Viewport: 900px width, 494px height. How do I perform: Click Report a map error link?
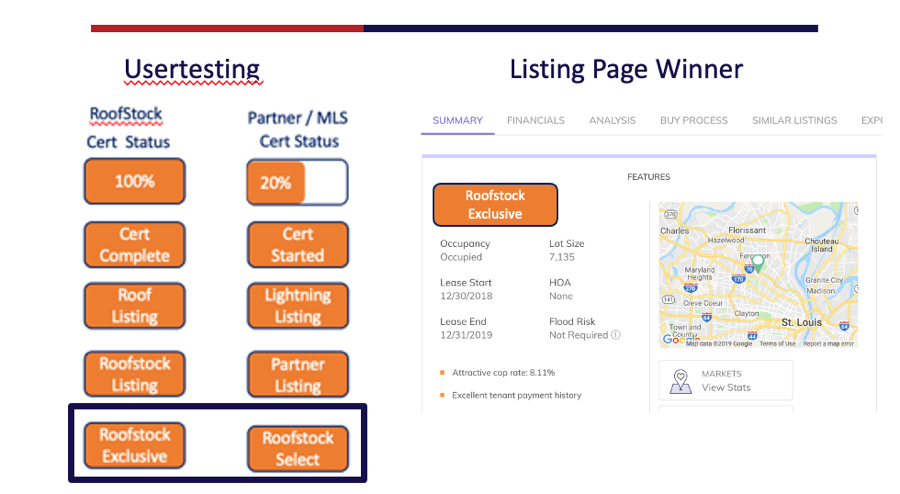click(828, 344)
